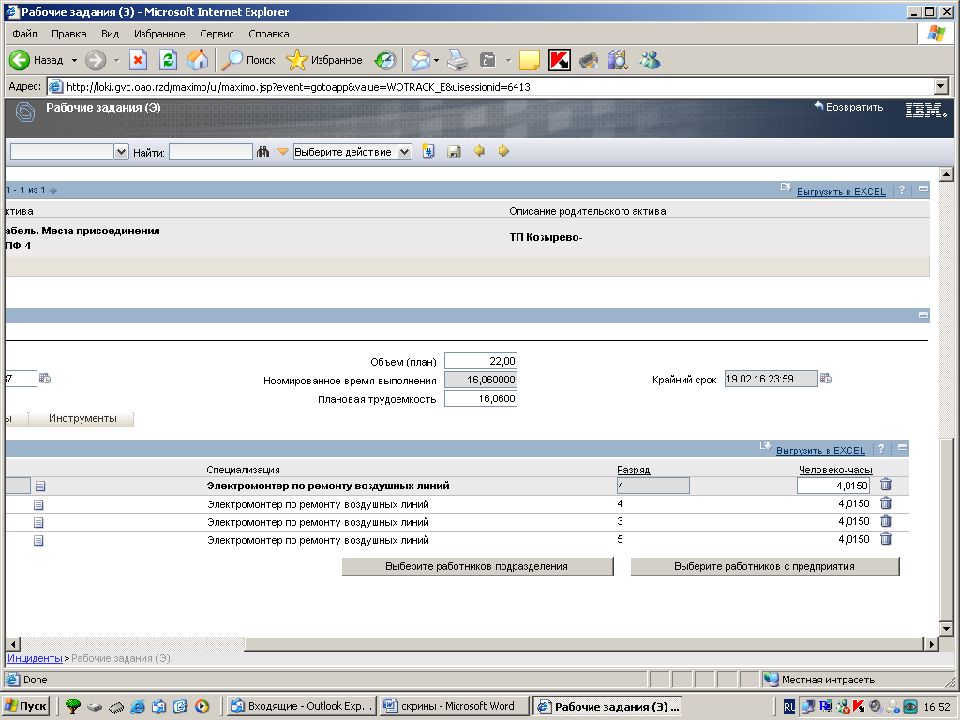
Task: Go to the Home page icon
Action: click(197, 60)
